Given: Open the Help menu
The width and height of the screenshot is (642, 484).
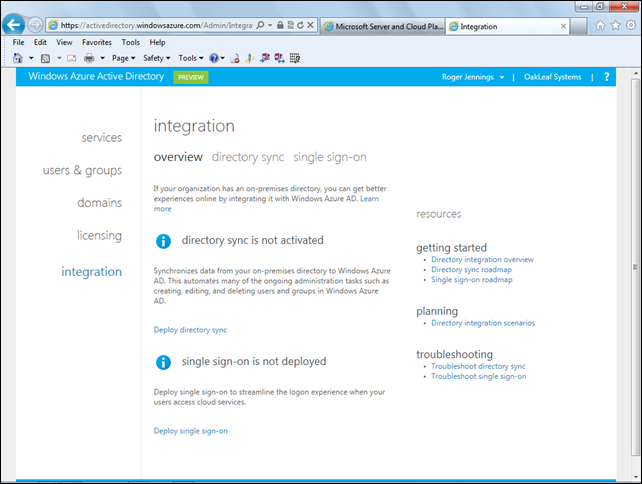Looking at the screenshot, I should (157, 42).
